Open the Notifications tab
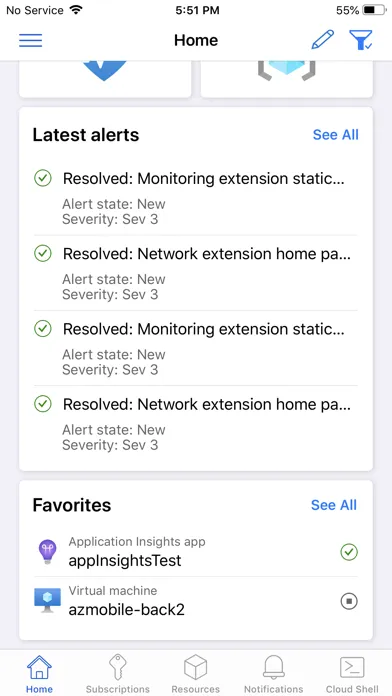392x696 pixels. point(273,673)
